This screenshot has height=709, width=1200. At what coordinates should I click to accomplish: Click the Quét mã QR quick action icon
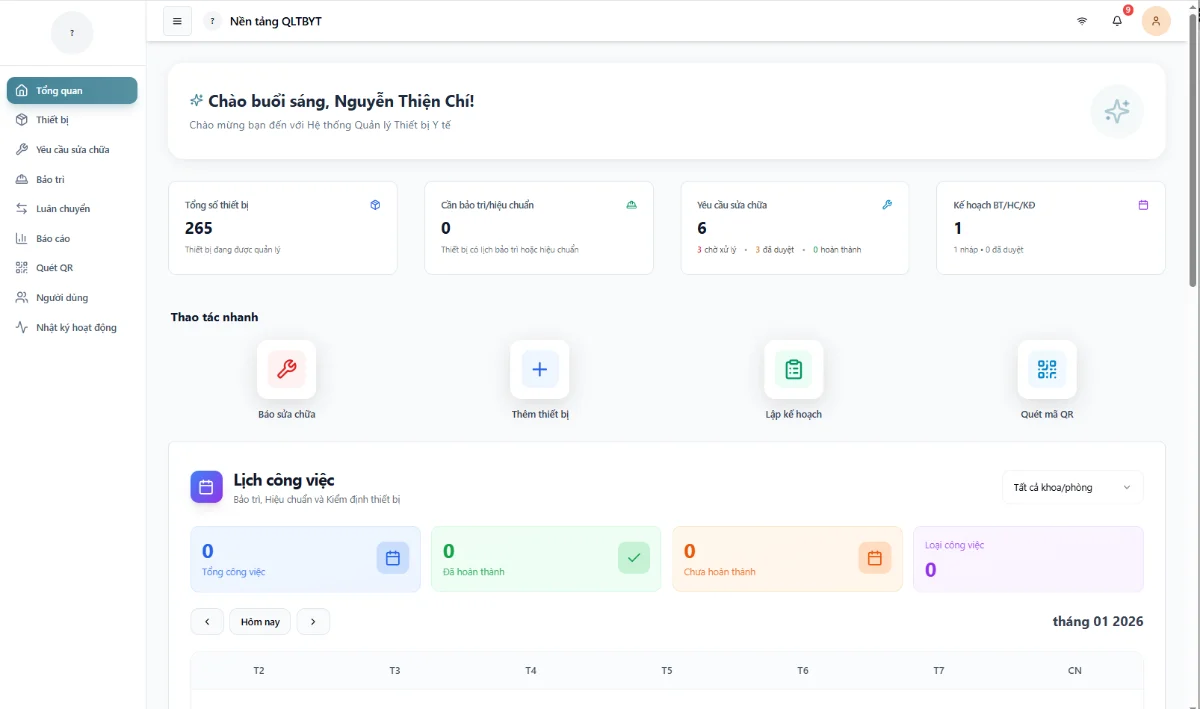[x=1047, y=368]
